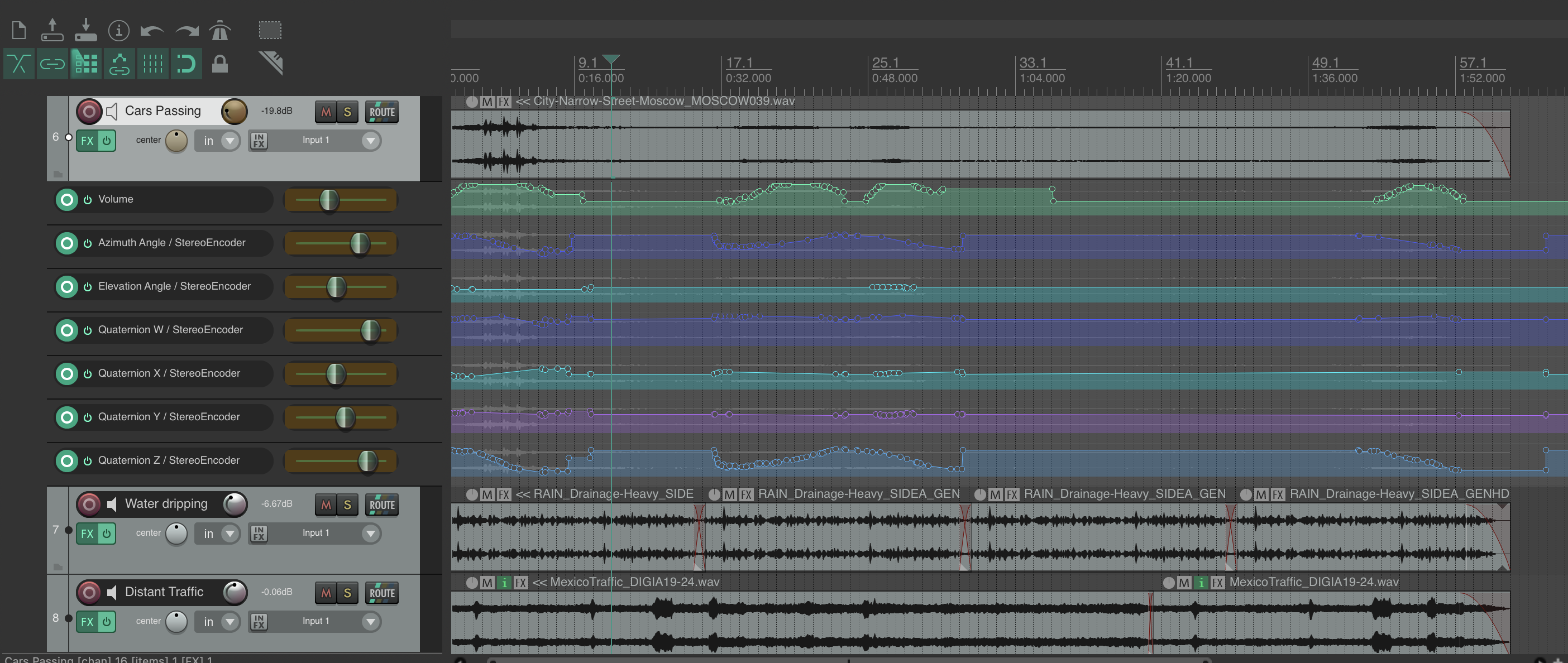Open input FX button on Cars Passing track
This screenshot has height=663, width=1568.
[x=259, y=141]
